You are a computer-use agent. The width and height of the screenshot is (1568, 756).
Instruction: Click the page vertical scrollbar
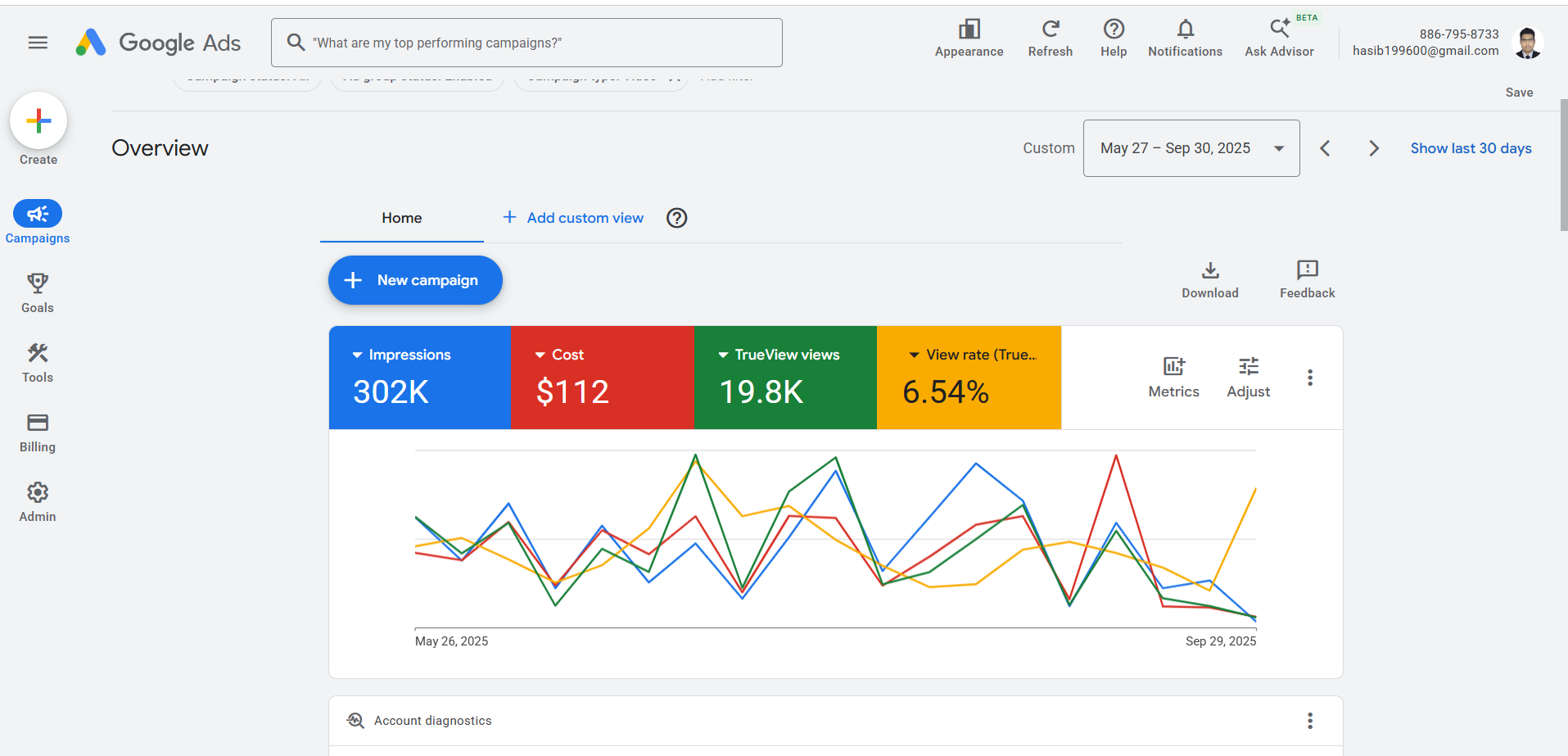click(1564, 164)
